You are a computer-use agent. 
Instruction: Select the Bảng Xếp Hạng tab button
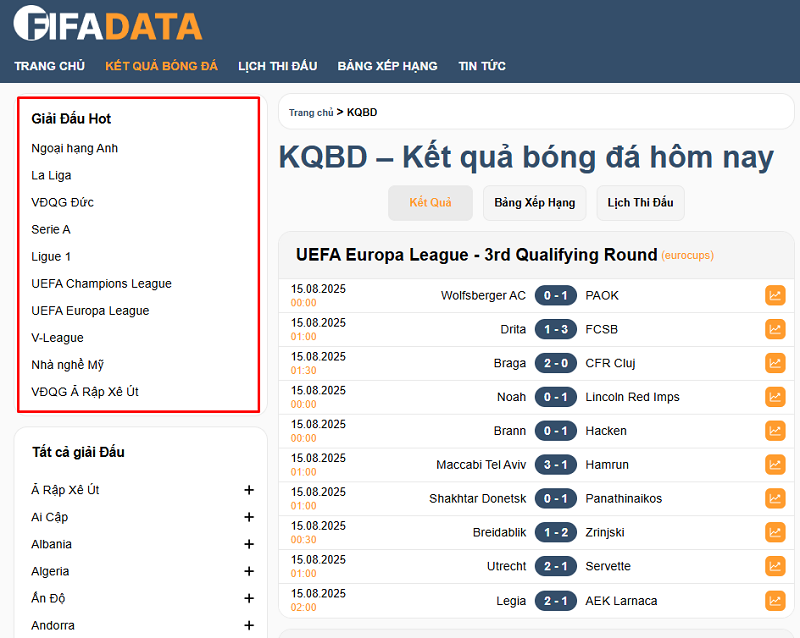(534, 202)
